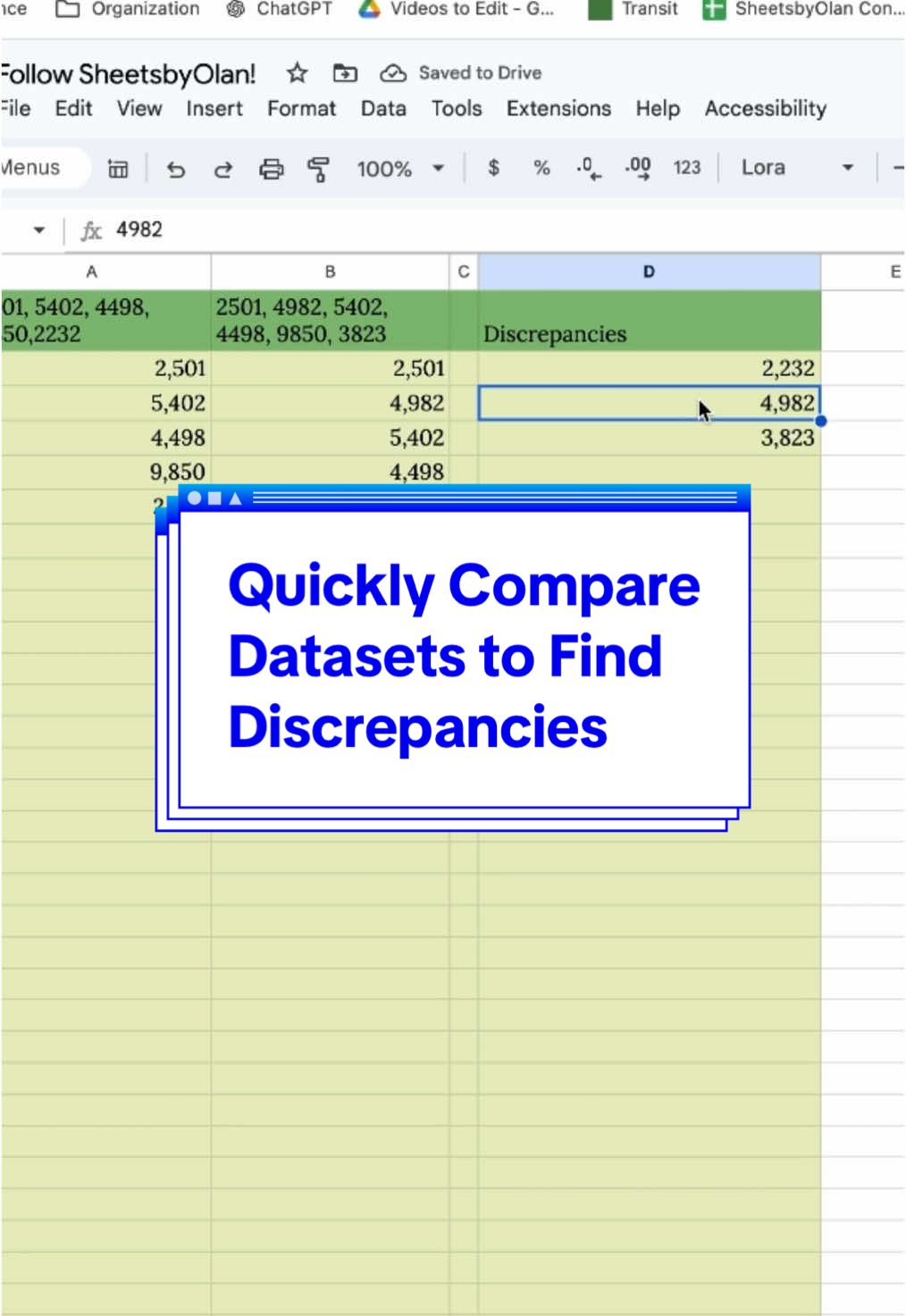Open the name box dropdown
Screen dimensions: 906x1316
coord(39,229)
